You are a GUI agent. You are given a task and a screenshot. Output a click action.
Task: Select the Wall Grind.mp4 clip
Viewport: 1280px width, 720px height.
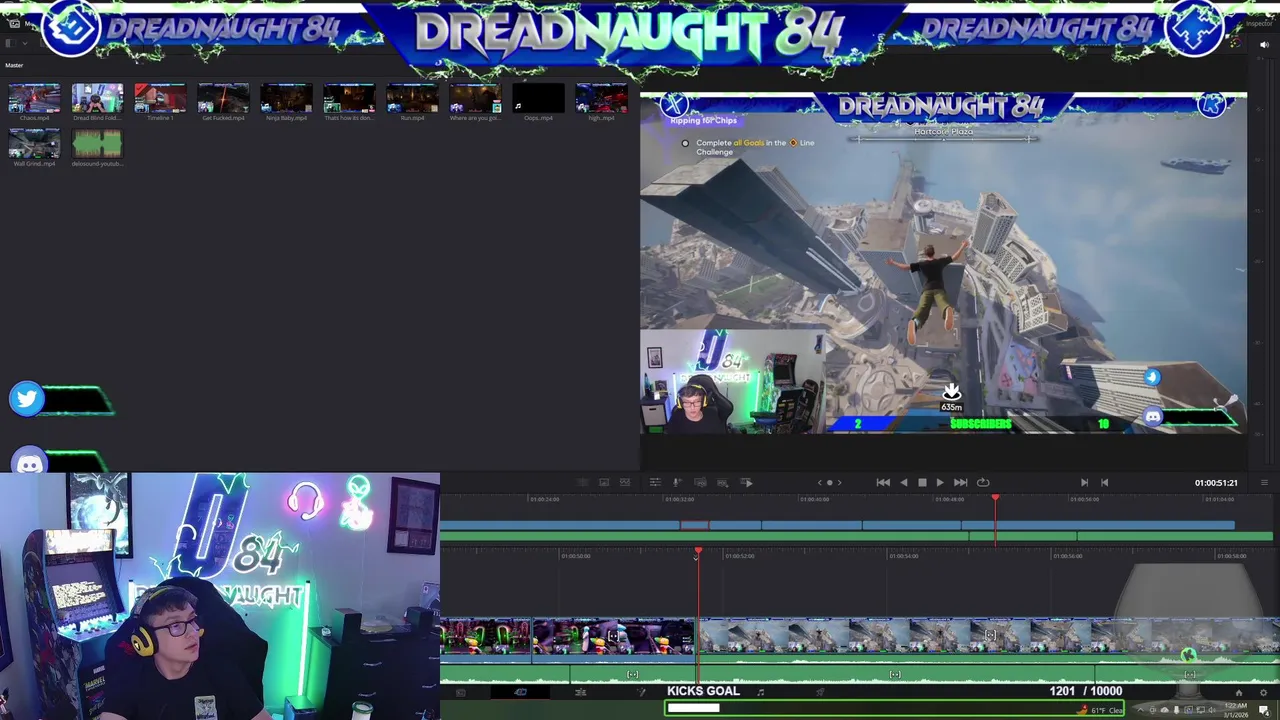34,144
